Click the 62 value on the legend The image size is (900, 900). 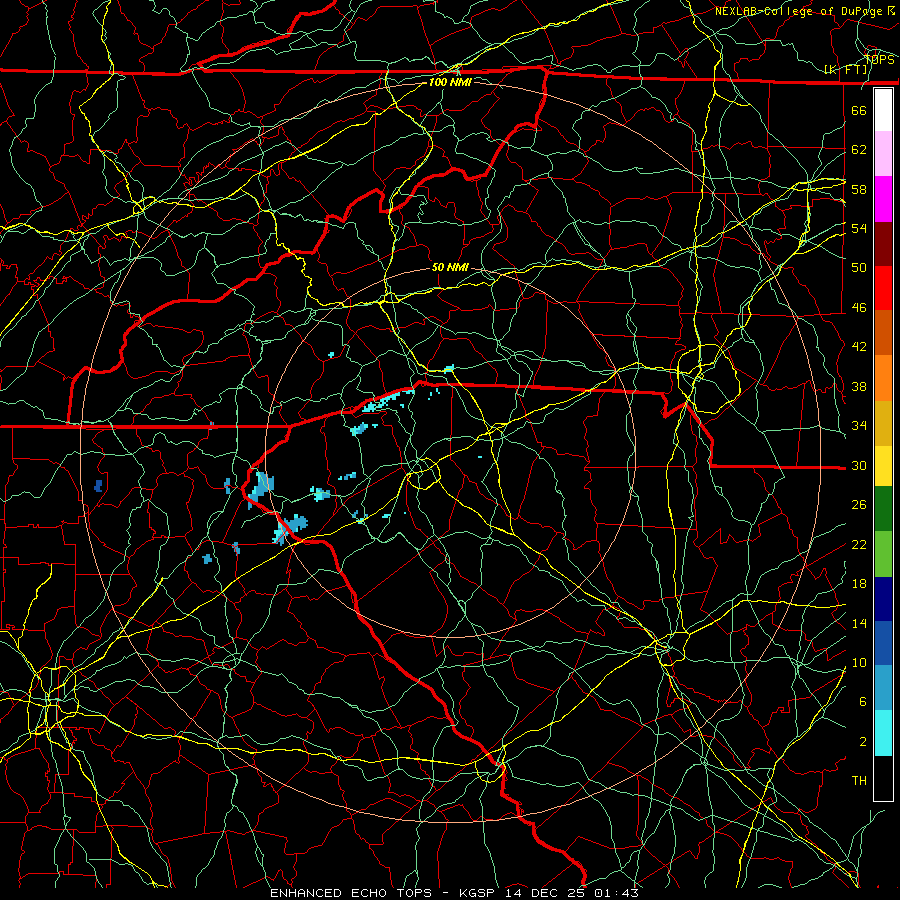pos(859,149)
